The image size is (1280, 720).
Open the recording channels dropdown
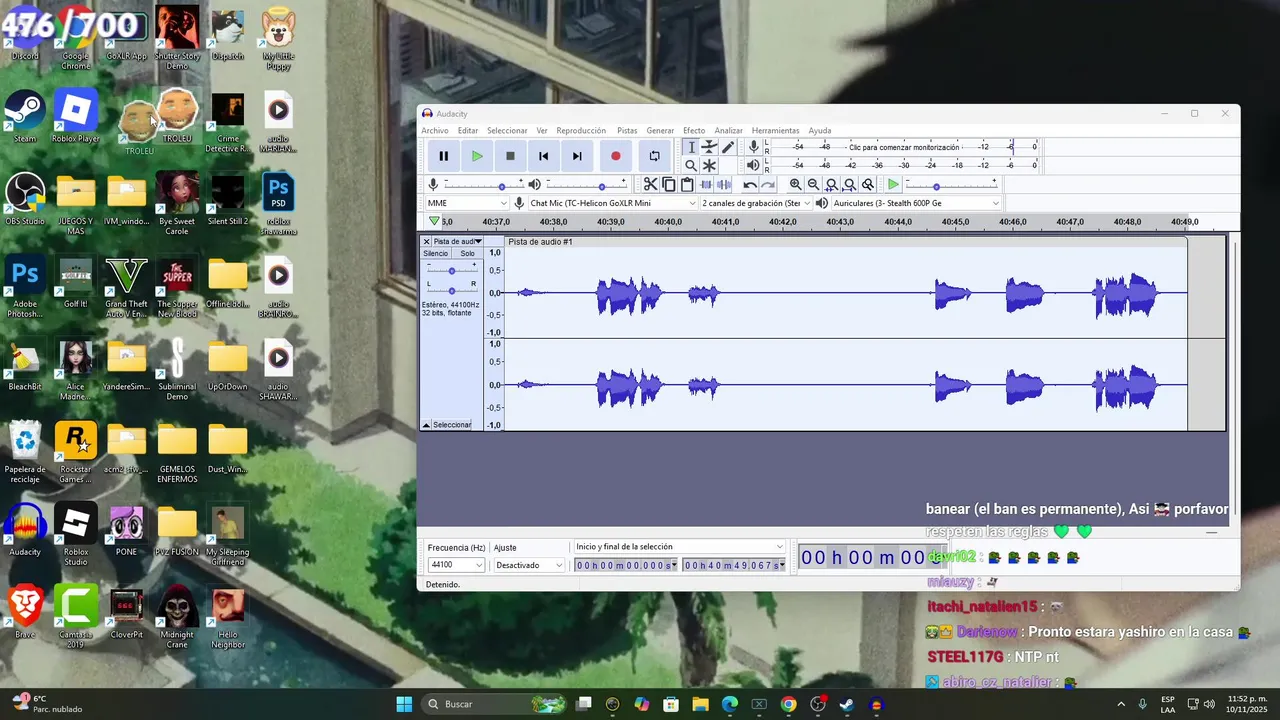pyautogui.click(x=755, y=203)
